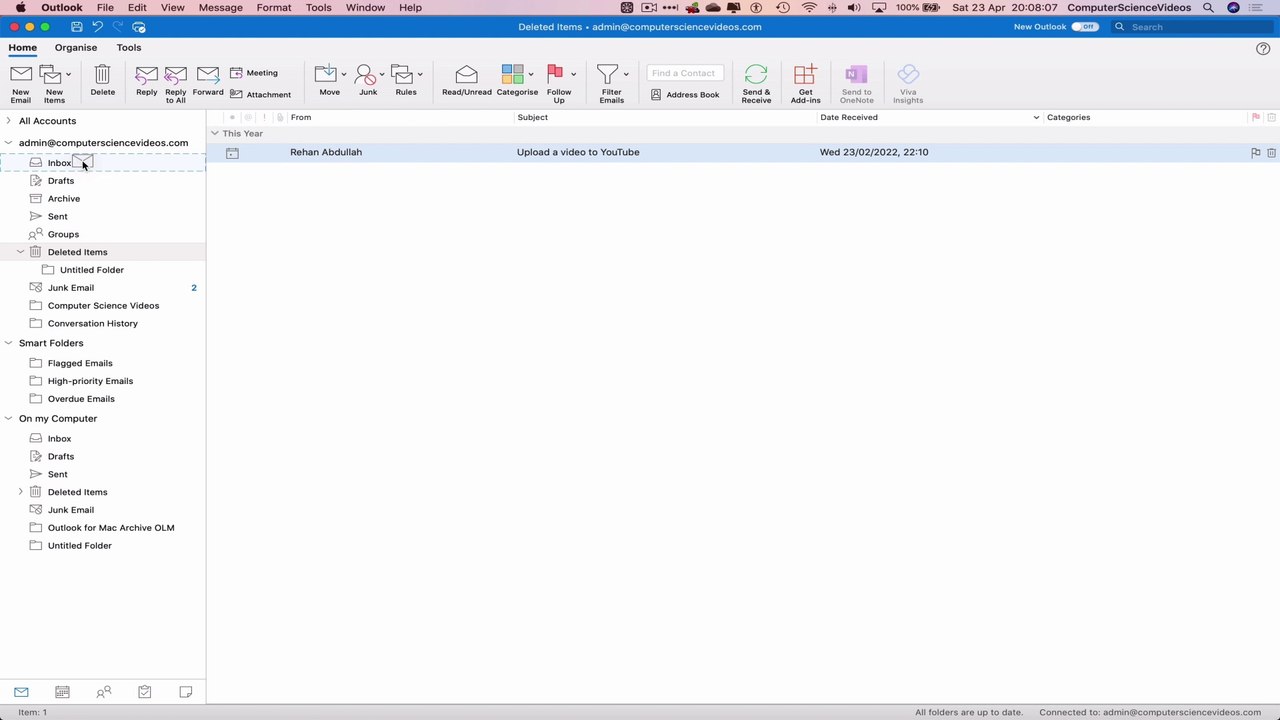Click the Read/Unread envelope icon
Image resolution: width=1280 pixels, height=720 pixels.
[x=466, y=75]
